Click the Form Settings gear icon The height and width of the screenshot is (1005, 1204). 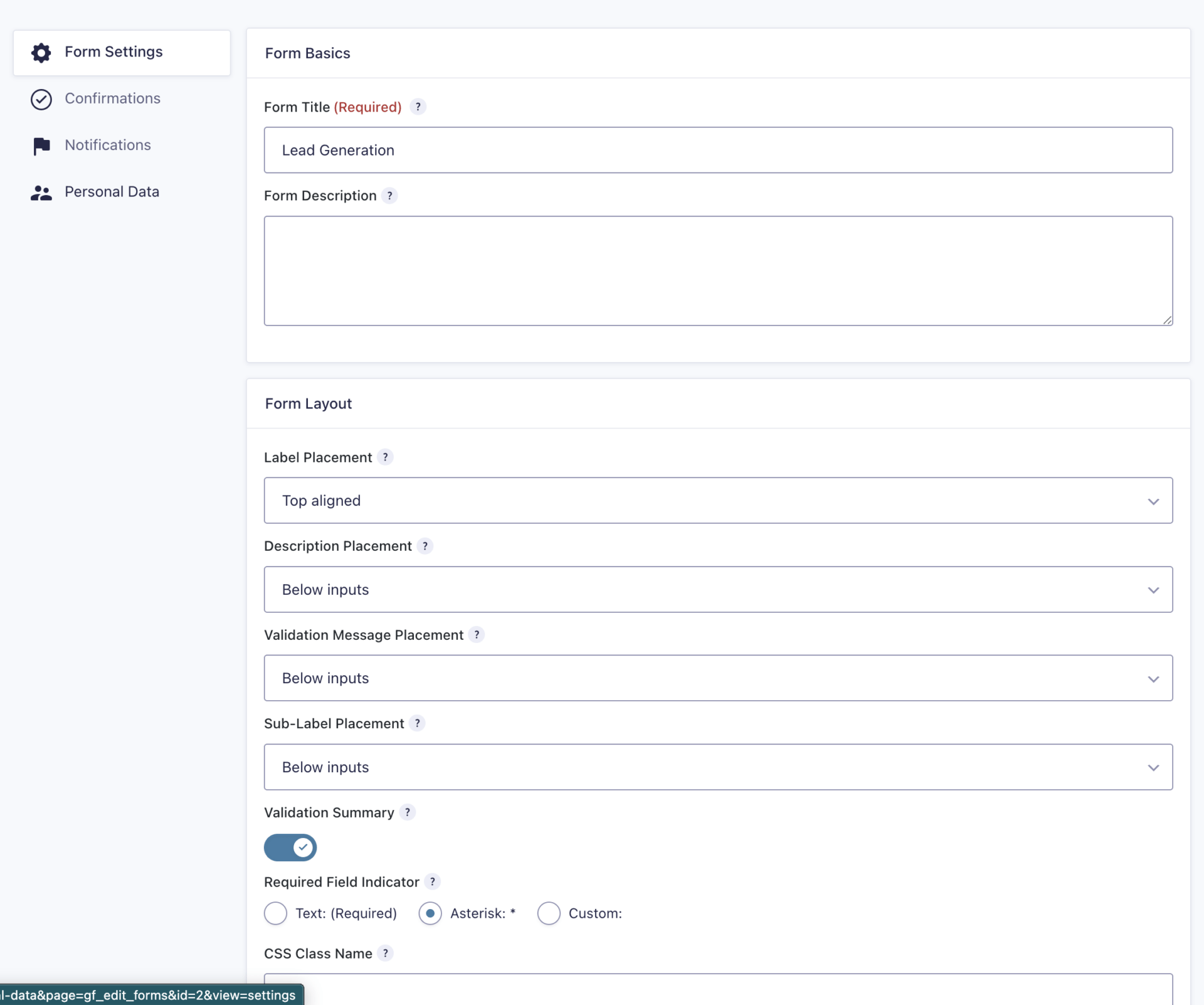[41, 53]
